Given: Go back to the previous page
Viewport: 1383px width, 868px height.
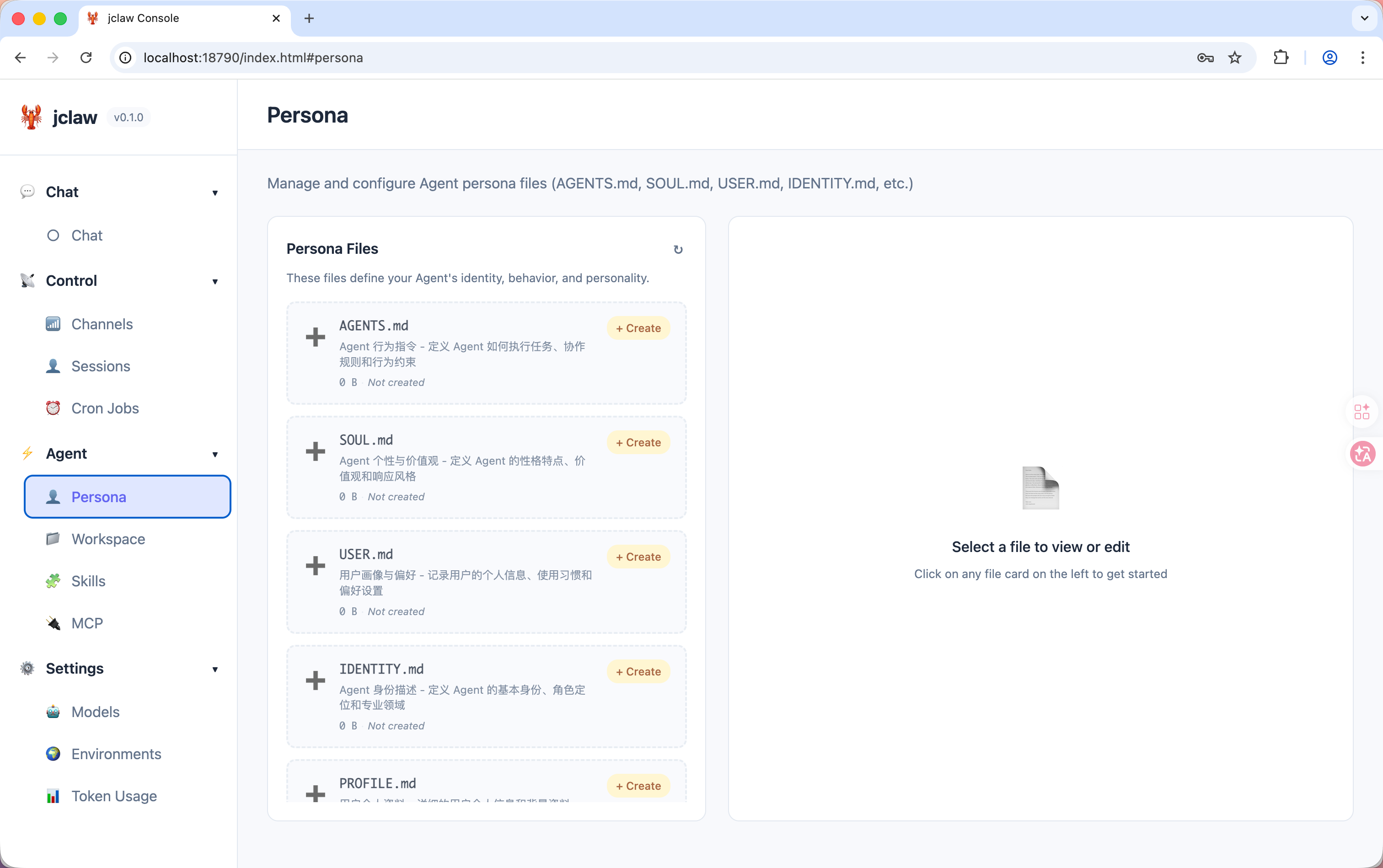Looking at the screenshot, I should point(21,58).
